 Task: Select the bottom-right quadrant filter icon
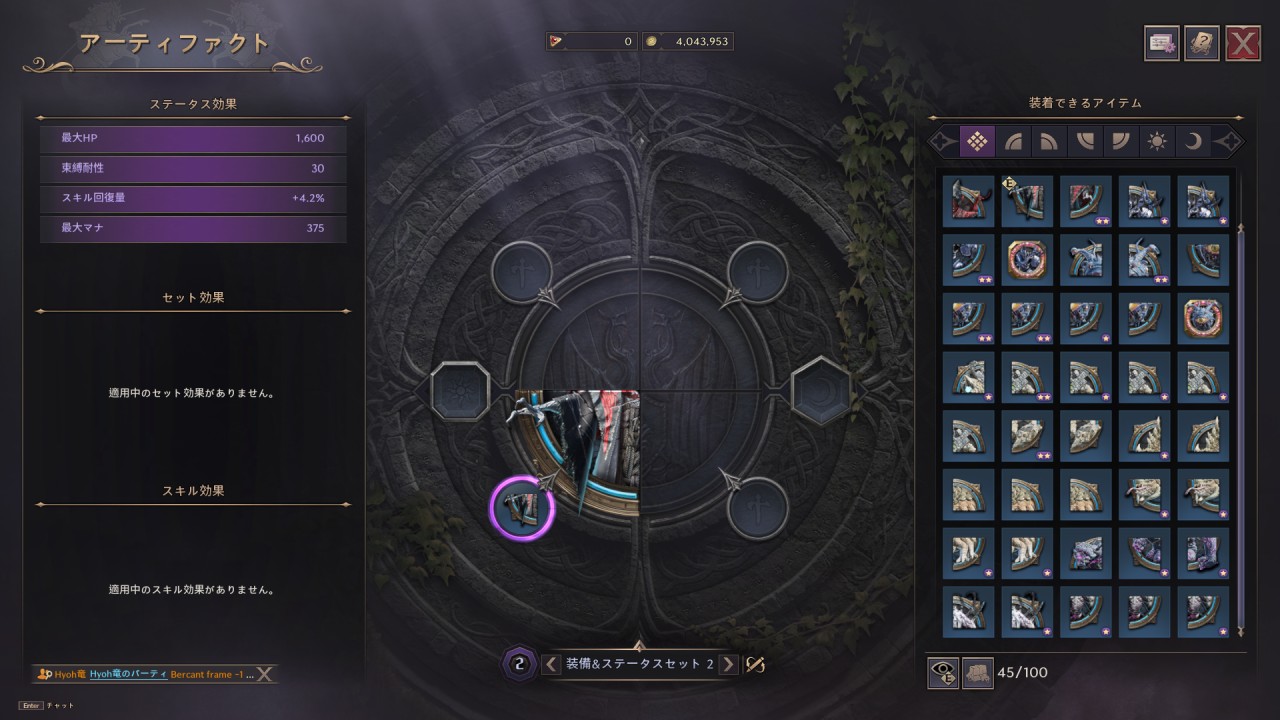(1121, 142)
